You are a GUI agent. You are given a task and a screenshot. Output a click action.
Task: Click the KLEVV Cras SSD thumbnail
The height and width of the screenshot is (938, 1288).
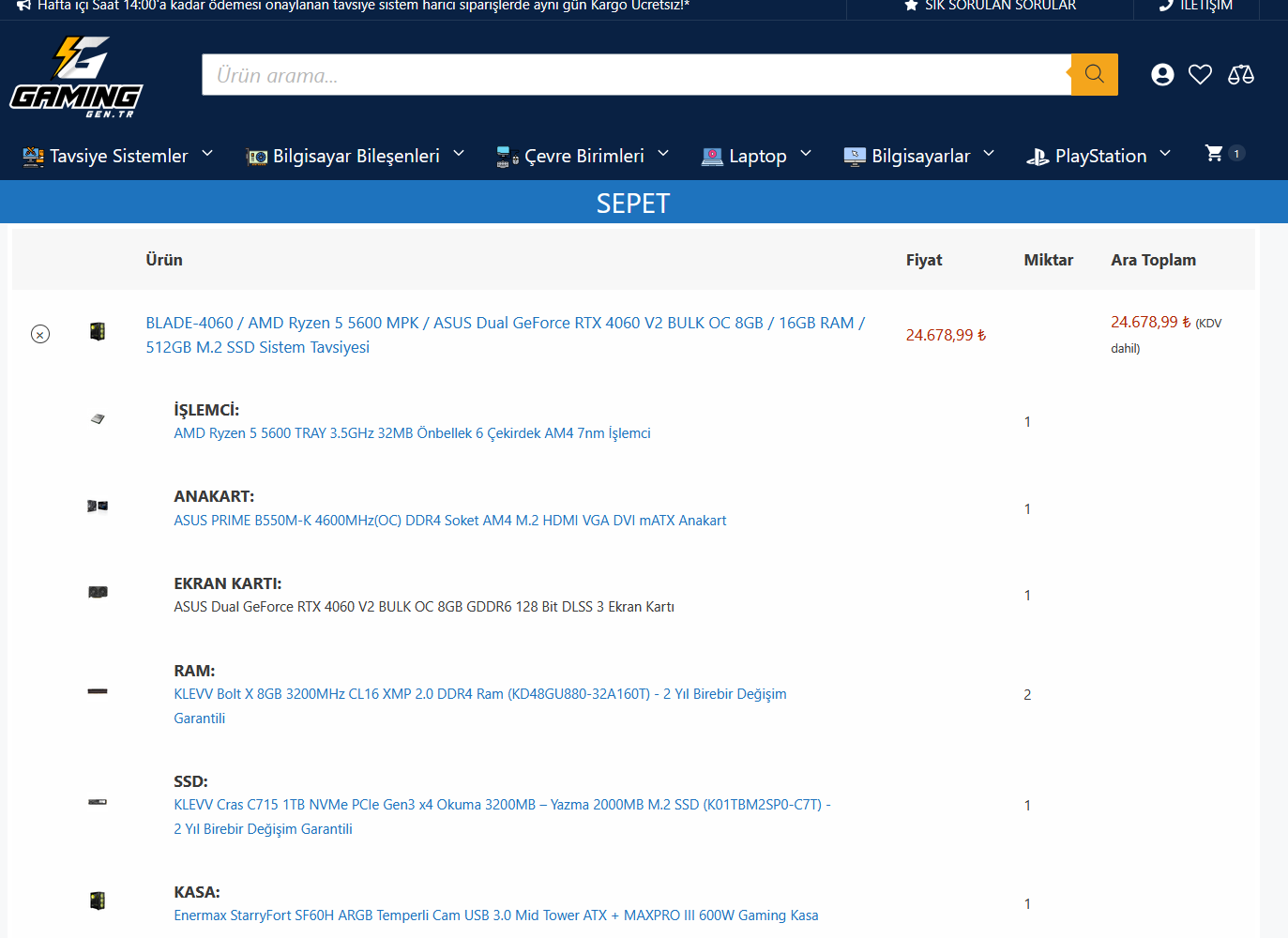tap(98, 802)
